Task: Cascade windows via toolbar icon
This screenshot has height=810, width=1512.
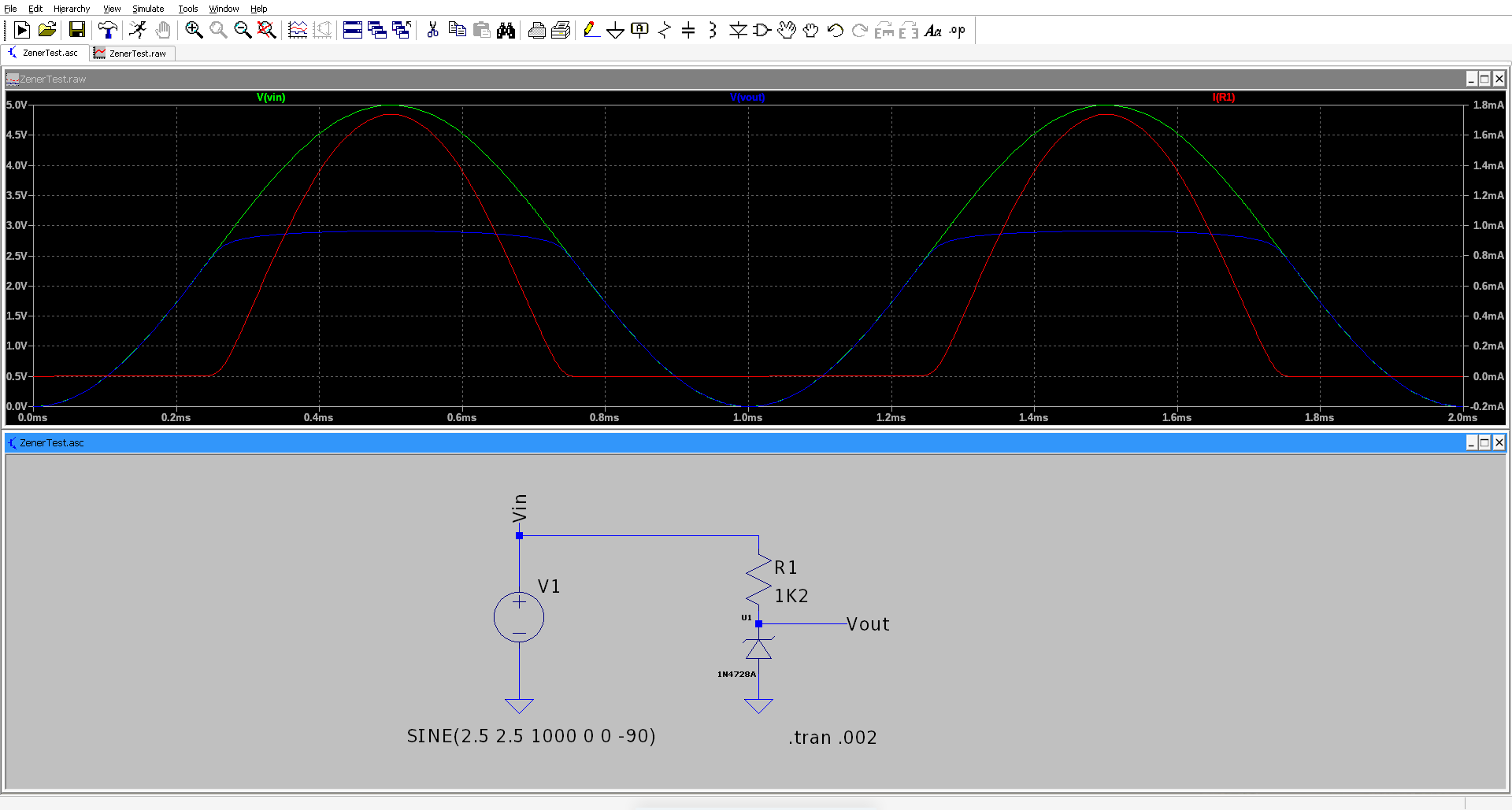Action: click(377, 30)
